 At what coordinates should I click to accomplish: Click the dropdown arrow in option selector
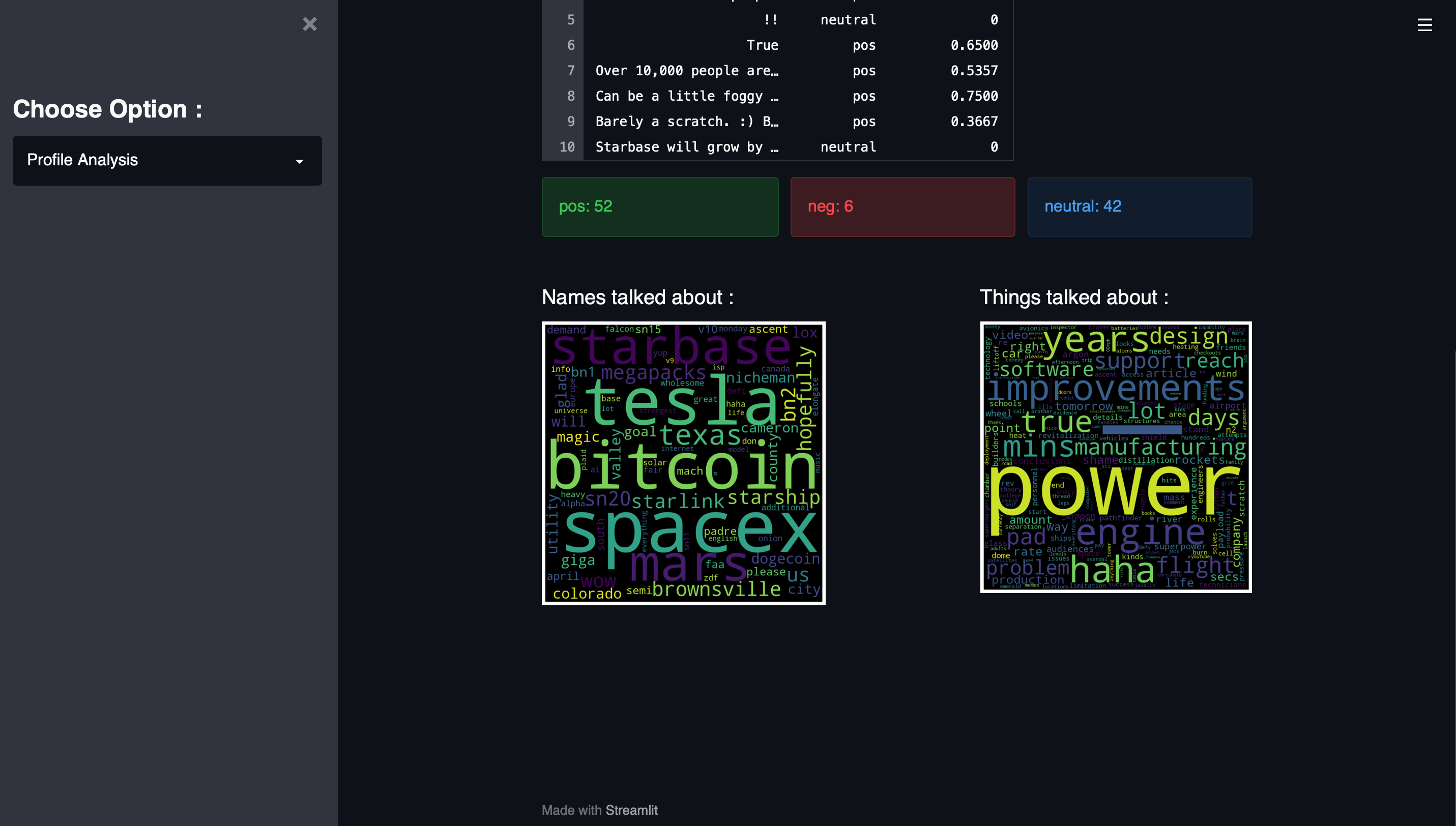coord(300,162)
